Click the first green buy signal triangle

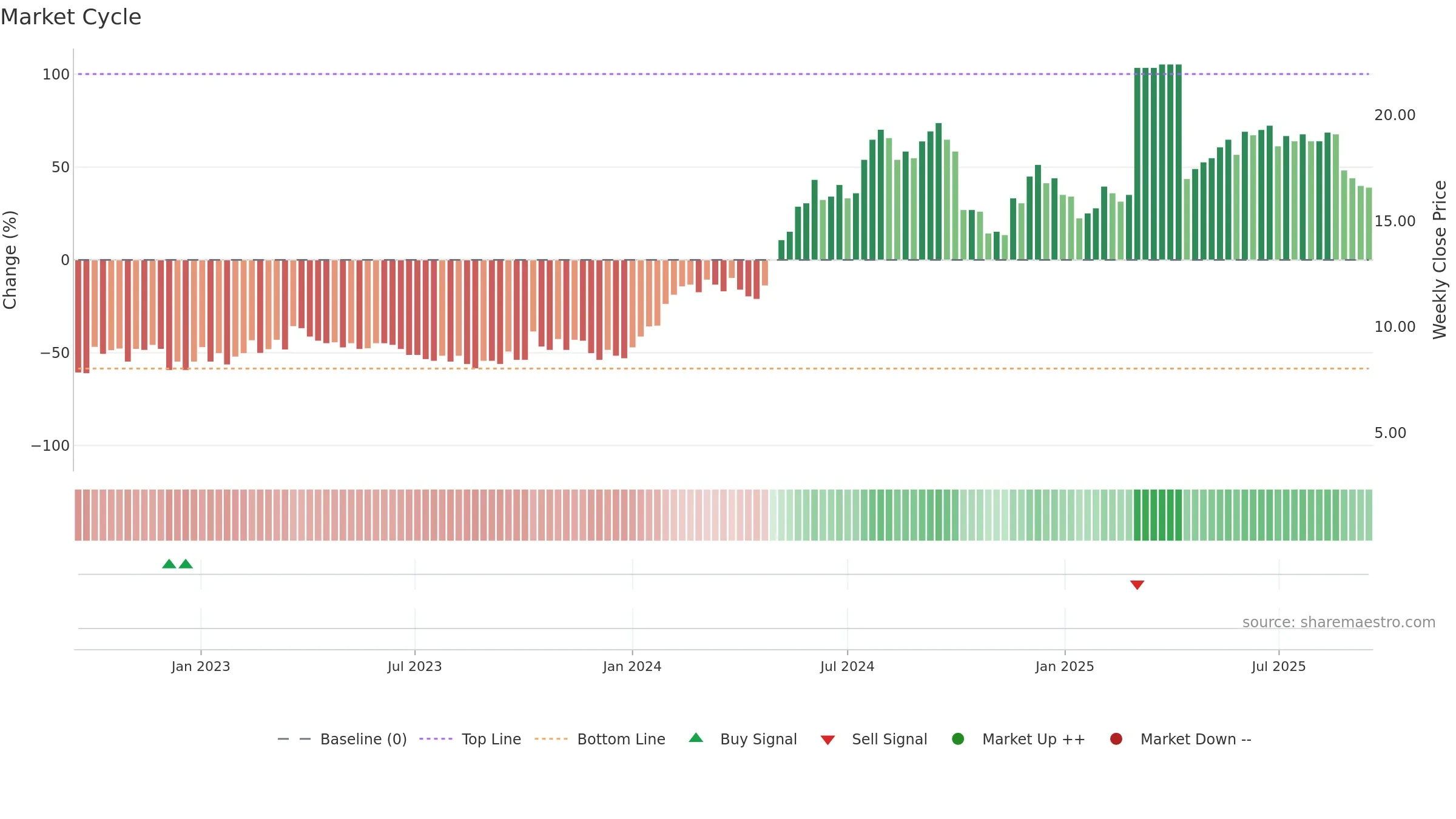pos(169,564)
